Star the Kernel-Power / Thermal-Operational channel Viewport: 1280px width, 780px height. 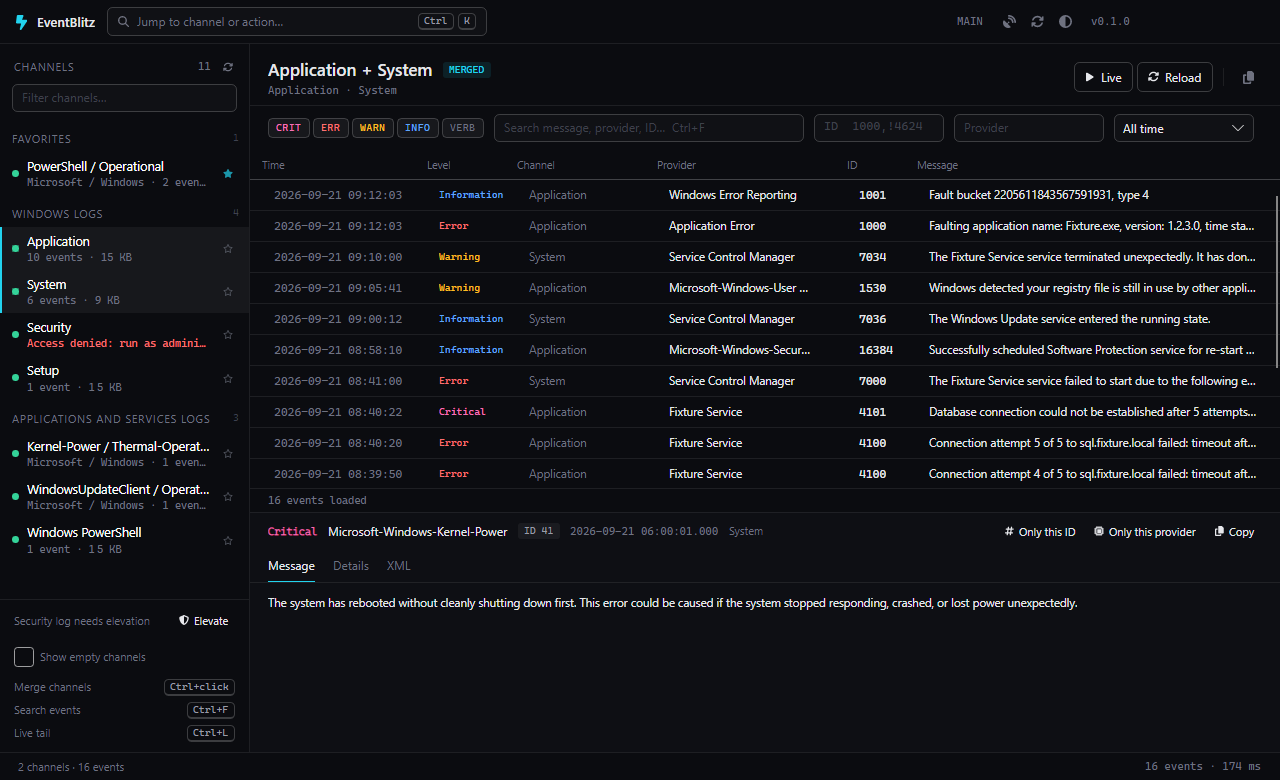[228, 454]
